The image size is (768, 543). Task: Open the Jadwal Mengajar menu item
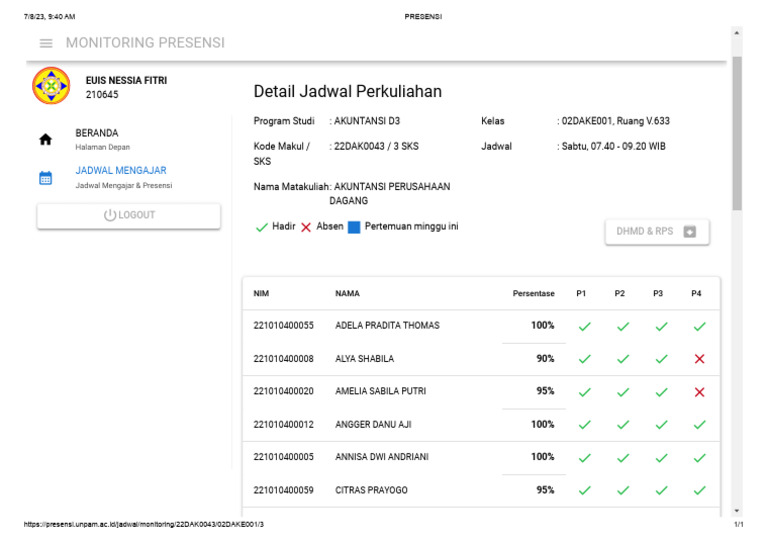121,177
